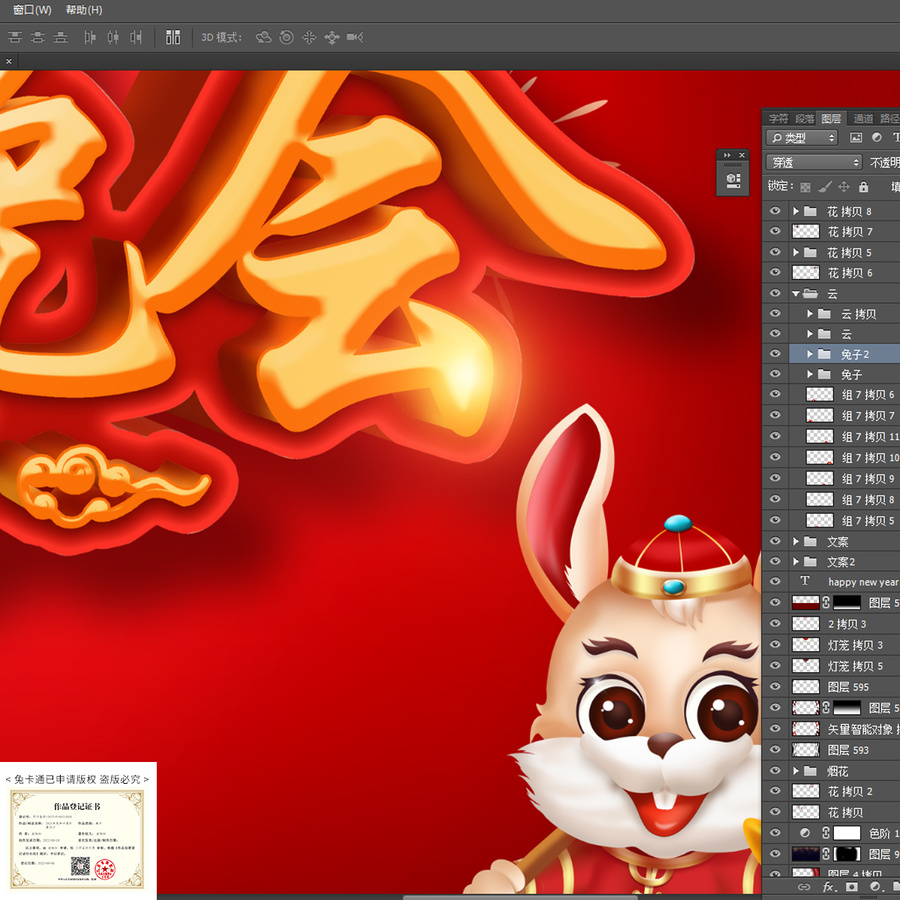This screenshot has width=900, height=900.
Task: Hide the 组 7 拷贝 9 layer
Action: 775,478
